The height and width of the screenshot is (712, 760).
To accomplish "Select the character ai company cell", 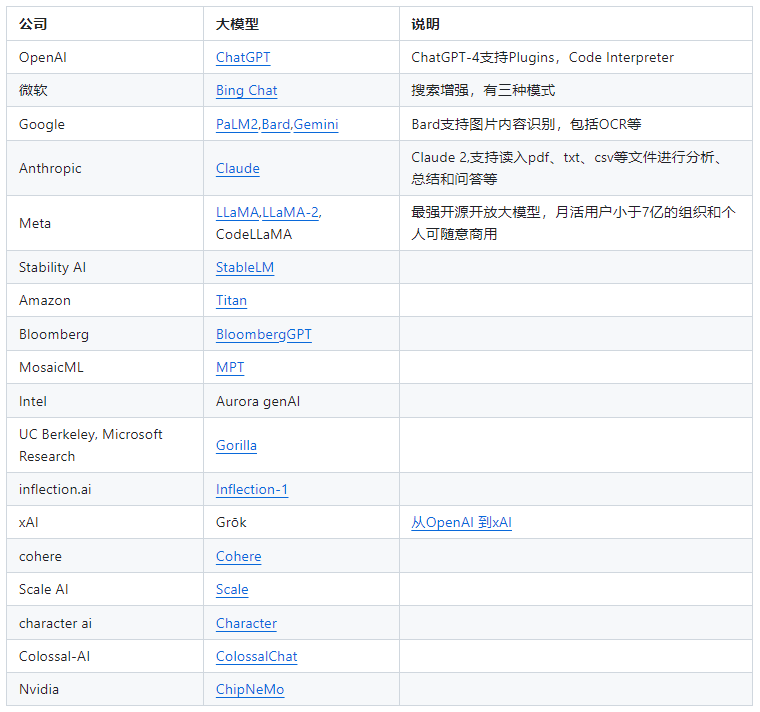I will (105, 623).
